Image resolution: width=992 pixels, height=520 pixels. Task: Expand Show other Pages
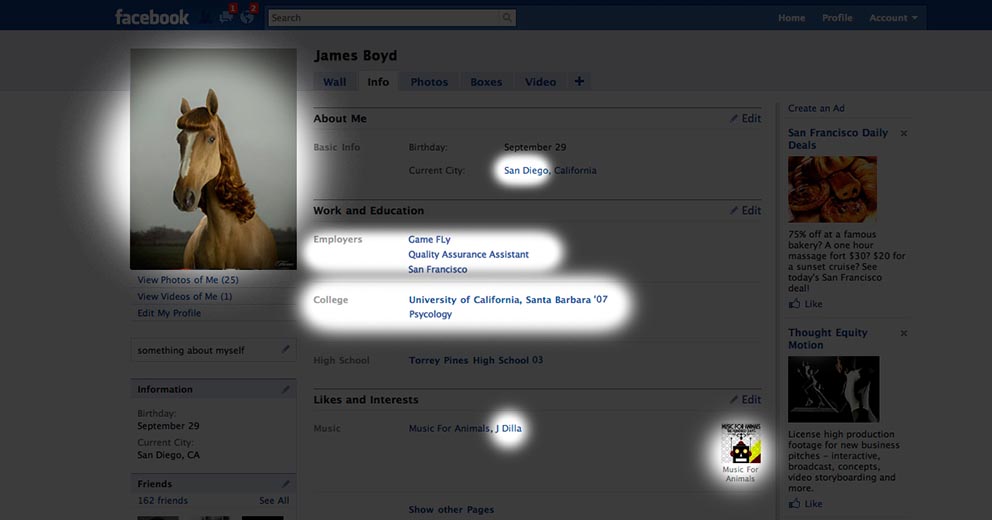coord(451,509)
